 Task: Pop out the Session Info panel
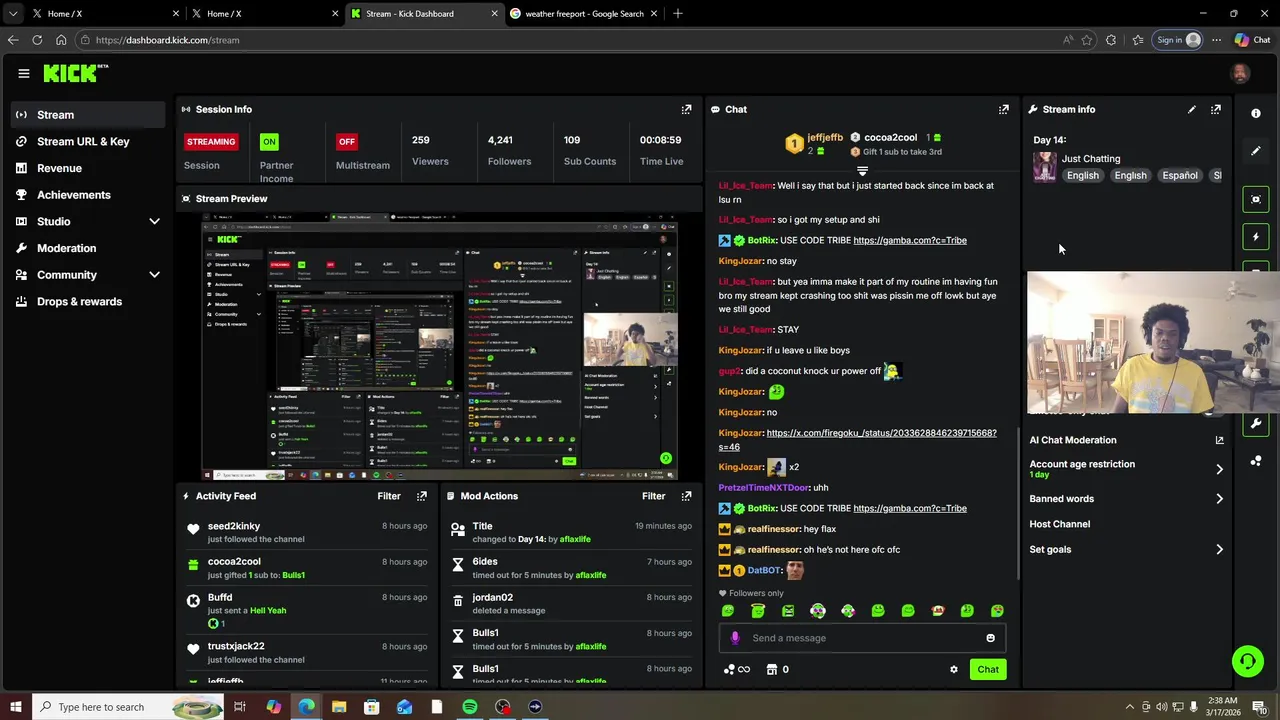(686, 109)
